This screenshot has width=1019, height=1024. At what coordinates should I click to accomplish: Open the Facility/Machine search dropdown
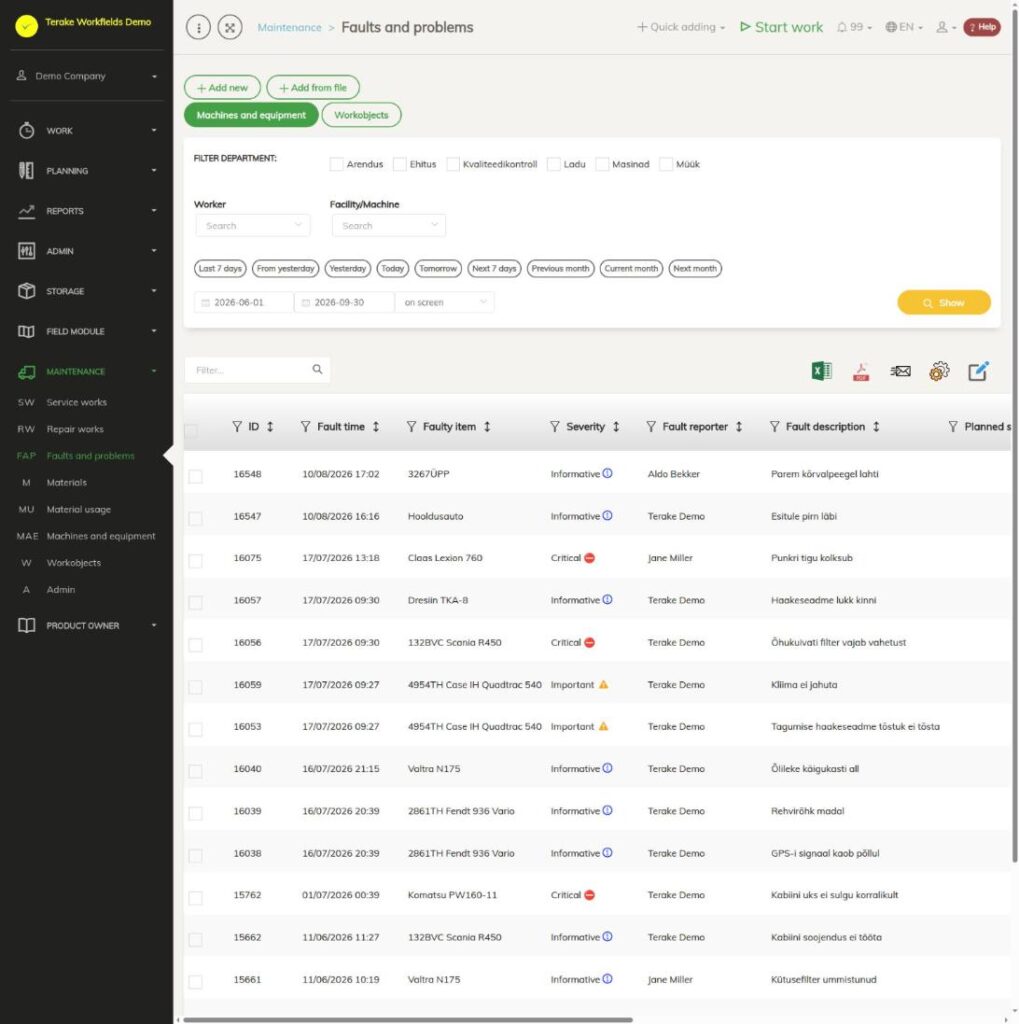pos(389,225)
